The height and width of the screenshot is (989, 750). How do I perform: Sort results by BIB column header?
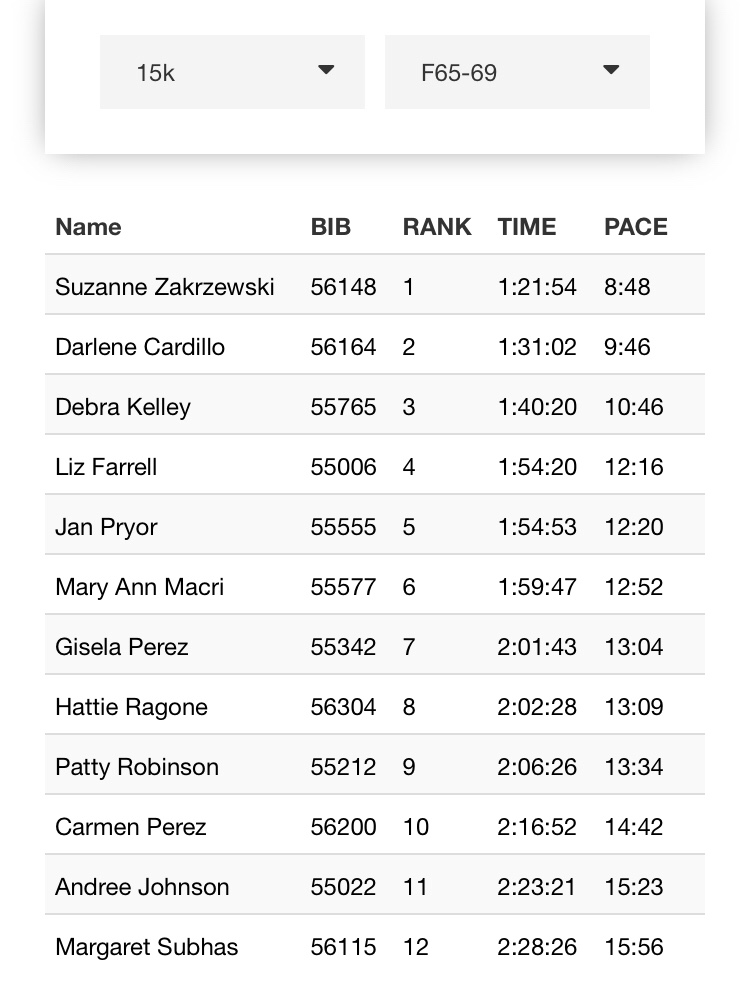pos(331,227)
